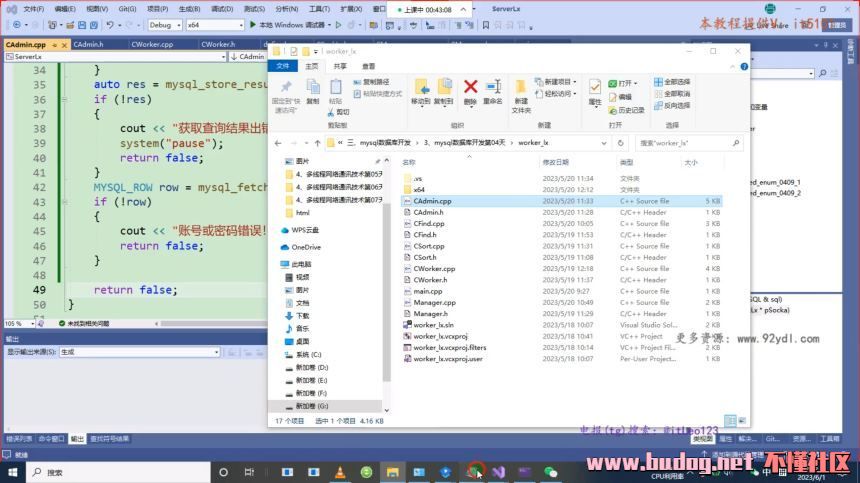The width and height of the screenshot is (860, 483).
Task: Click History (历史记录) button in ribbon
Action: pos(626,110)
